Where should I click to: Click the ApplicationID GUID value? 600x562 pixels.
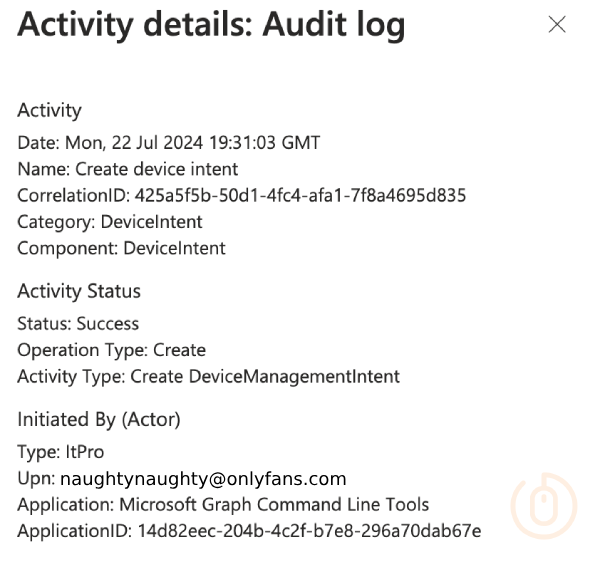309,531
